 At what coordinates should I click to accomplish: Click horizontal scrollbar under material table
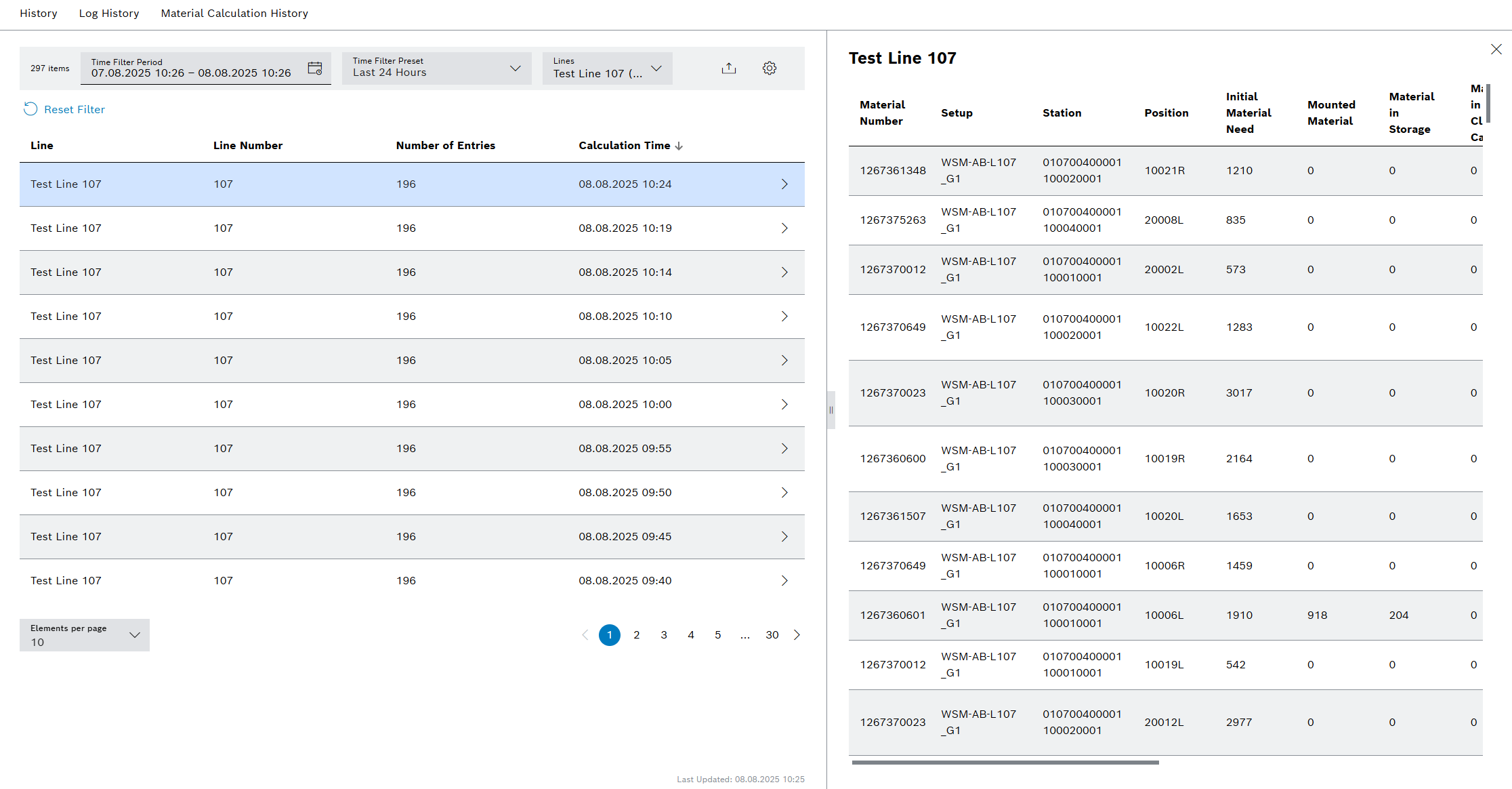[x=1005, y=763]
